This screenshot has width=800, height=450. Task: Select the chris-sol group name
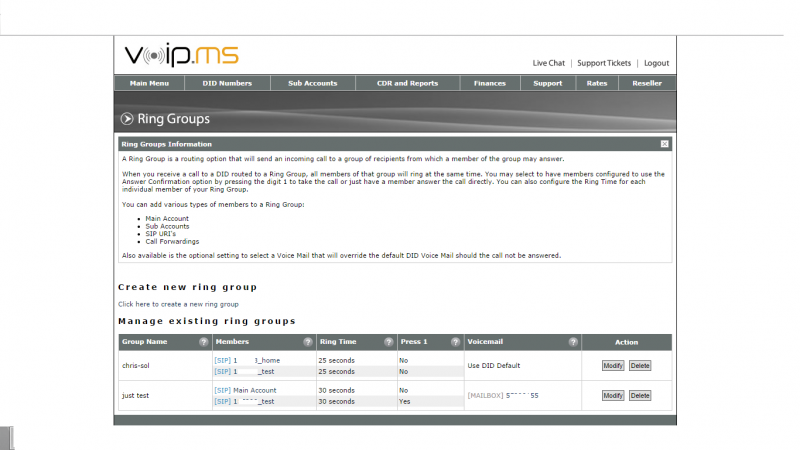tap(136, 366)
